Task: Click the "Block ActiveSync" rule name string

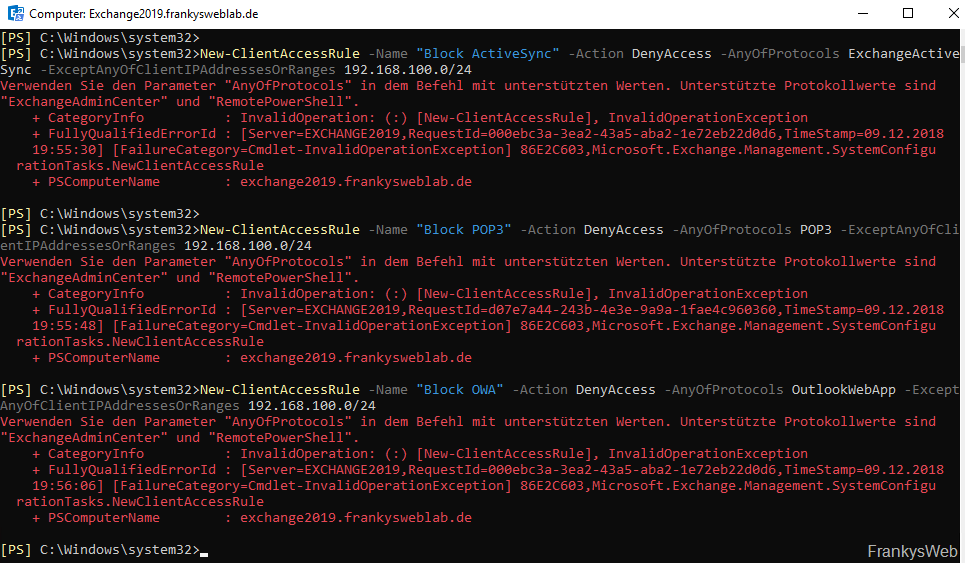Action: pyautogui.click(x=489, y=54)
